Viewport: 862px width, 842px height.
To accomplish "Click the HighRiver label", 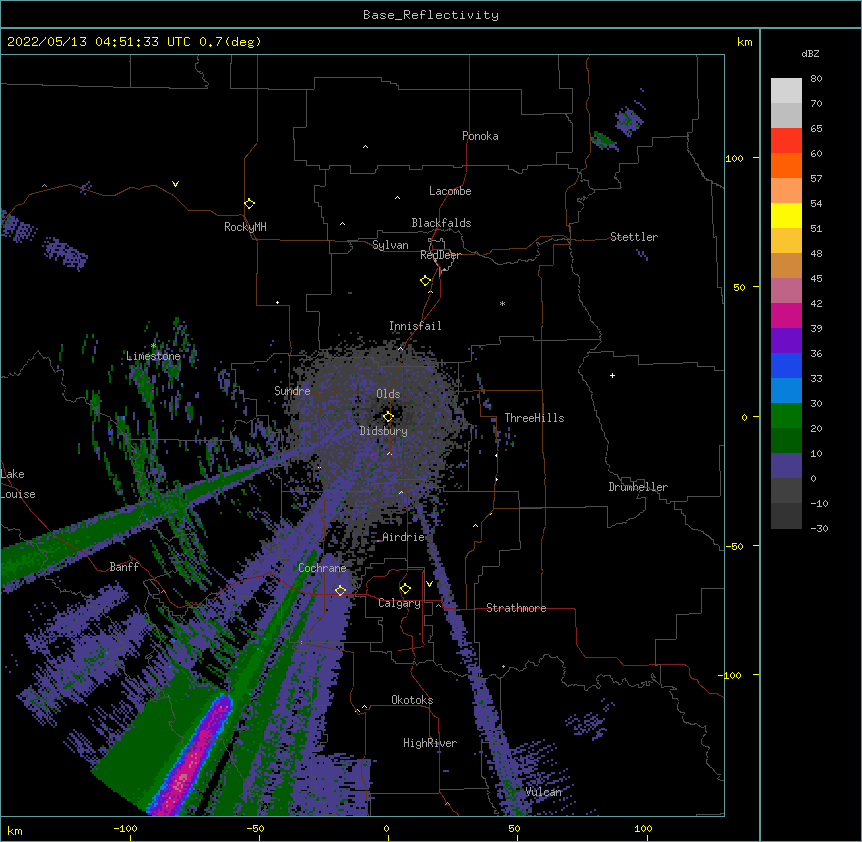I will point(430,743).
